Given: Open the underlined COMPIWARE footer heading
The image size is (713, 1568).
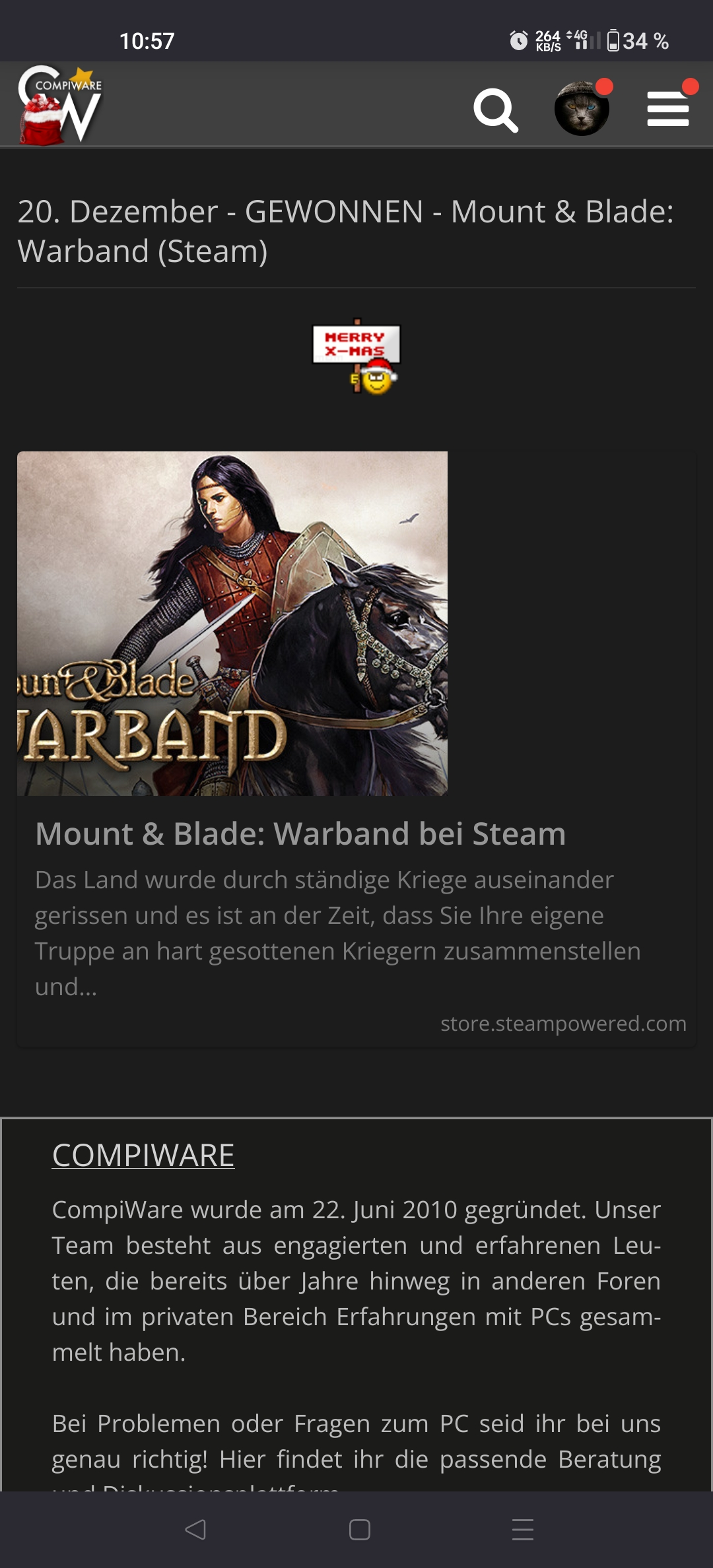Looking at the screenshot, I should (143, 1156).
